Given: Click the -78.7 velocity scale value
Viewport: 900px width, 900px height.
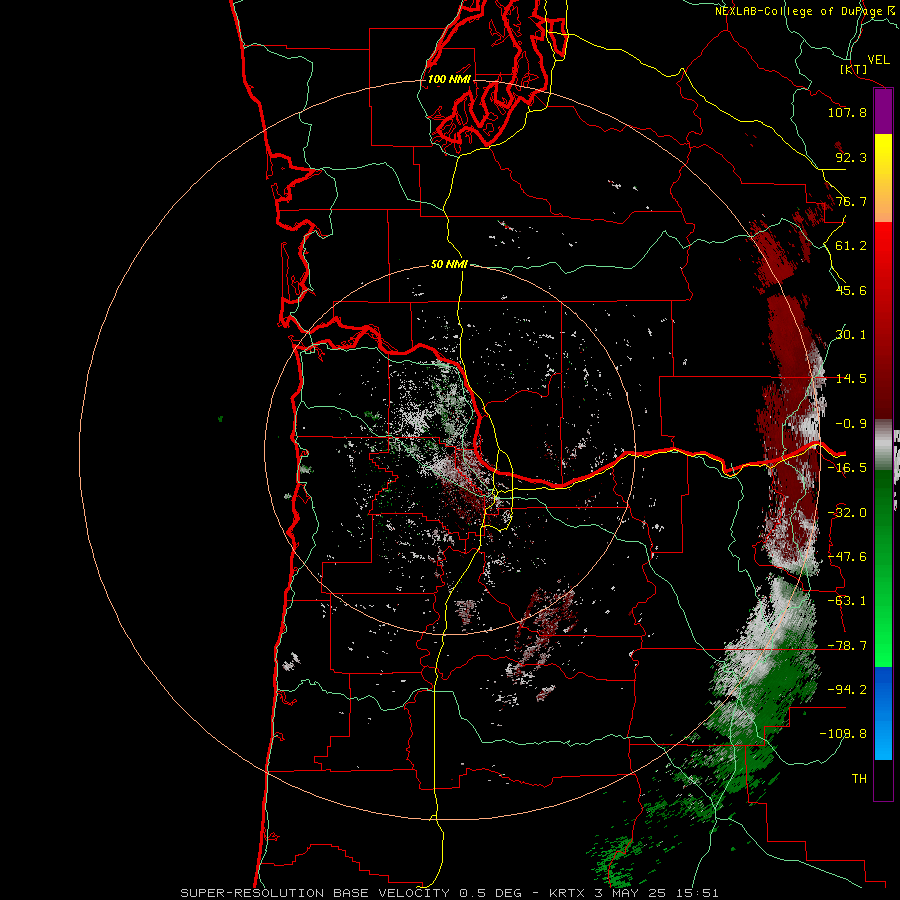Looking at the screenshot, I should pos(847,646).
